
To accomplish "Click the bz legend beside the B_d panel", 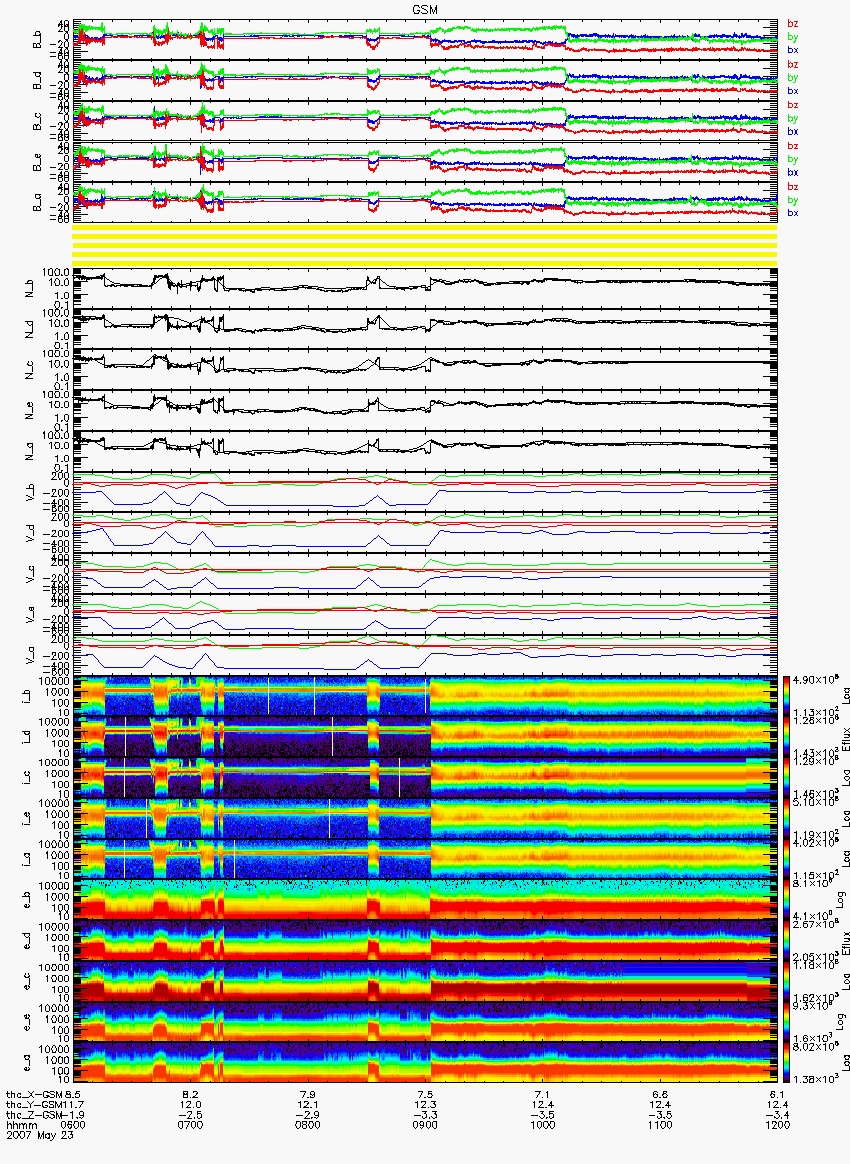I will pyautogui.click(x=793, y=65).
